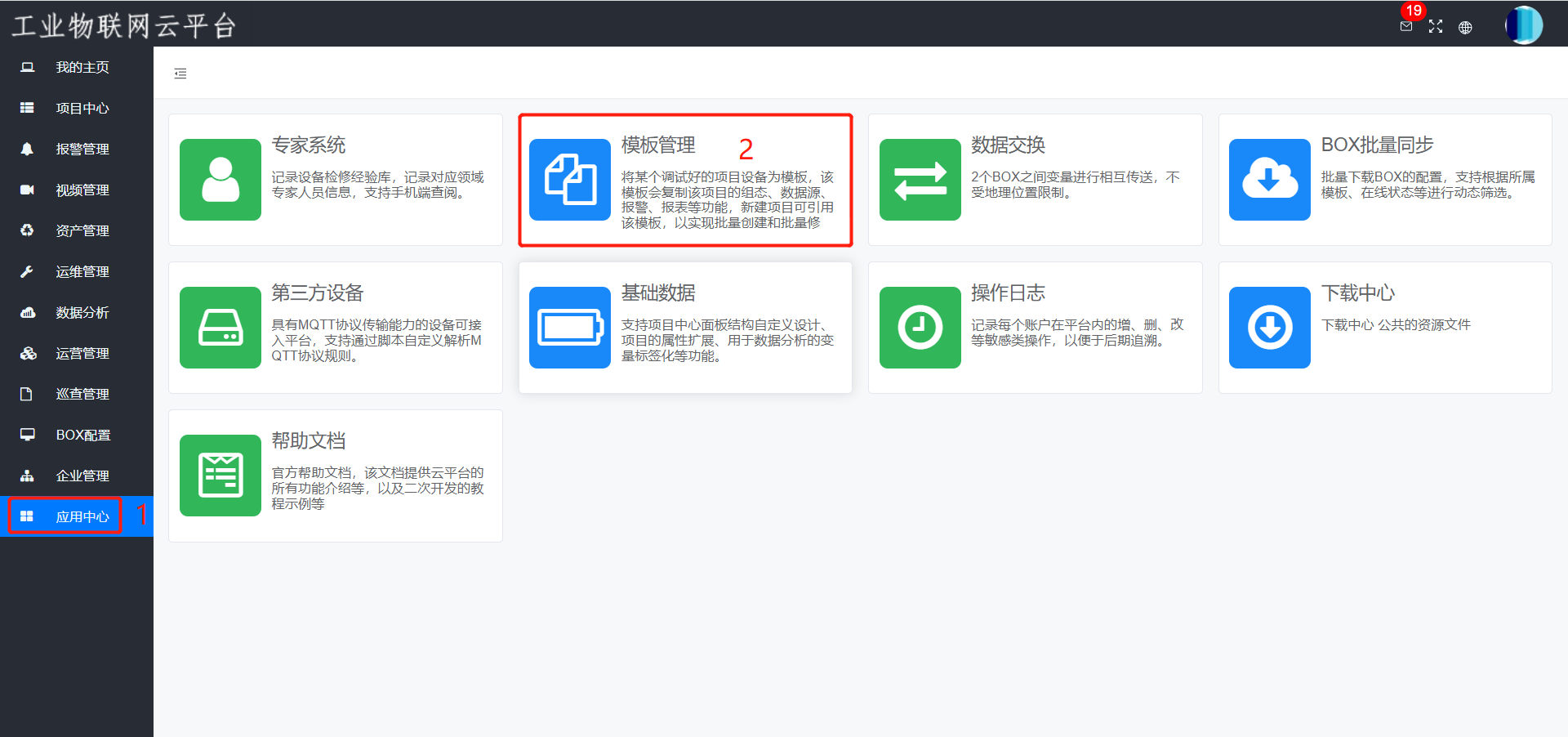Click the file icon beside 巡查管理
1568x737 pixels.
point(26,394)
